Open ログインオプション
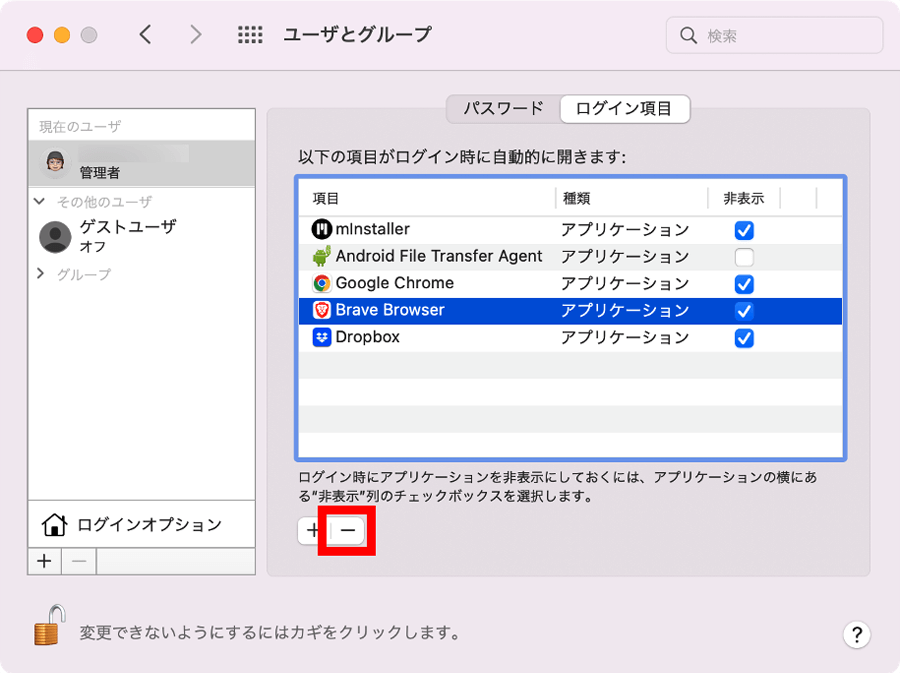Screen dimensions: 900x673 (141, 524)
